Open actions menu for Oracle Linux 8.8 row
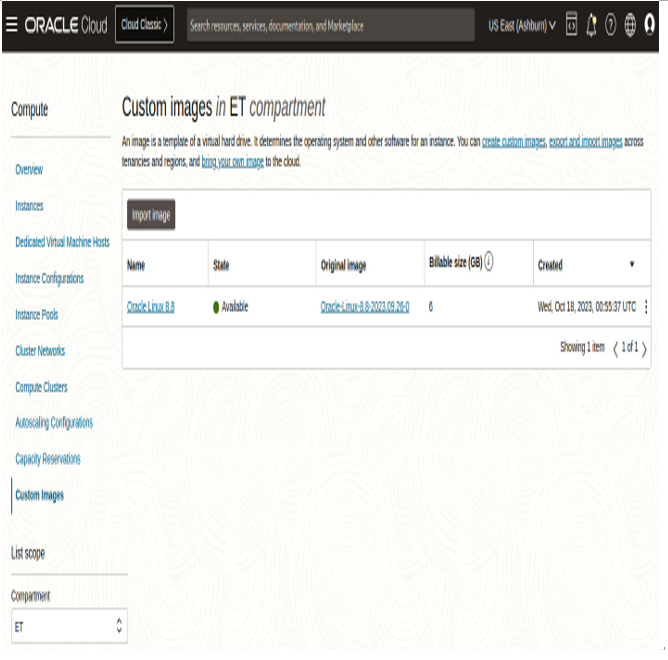668x660 pixels. coord(646,306)
